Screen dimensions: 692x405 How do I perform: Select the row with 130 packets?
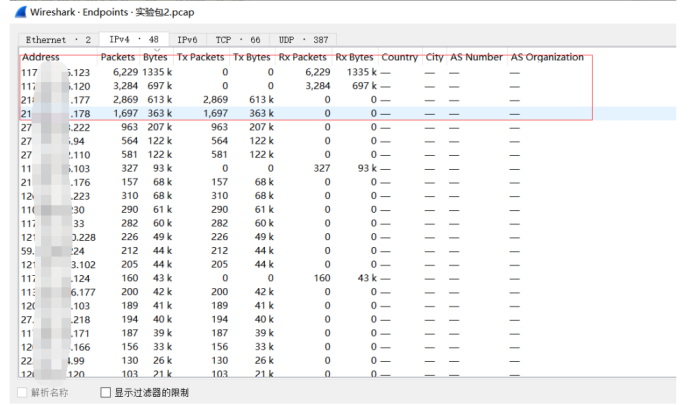tap(348, 360)
